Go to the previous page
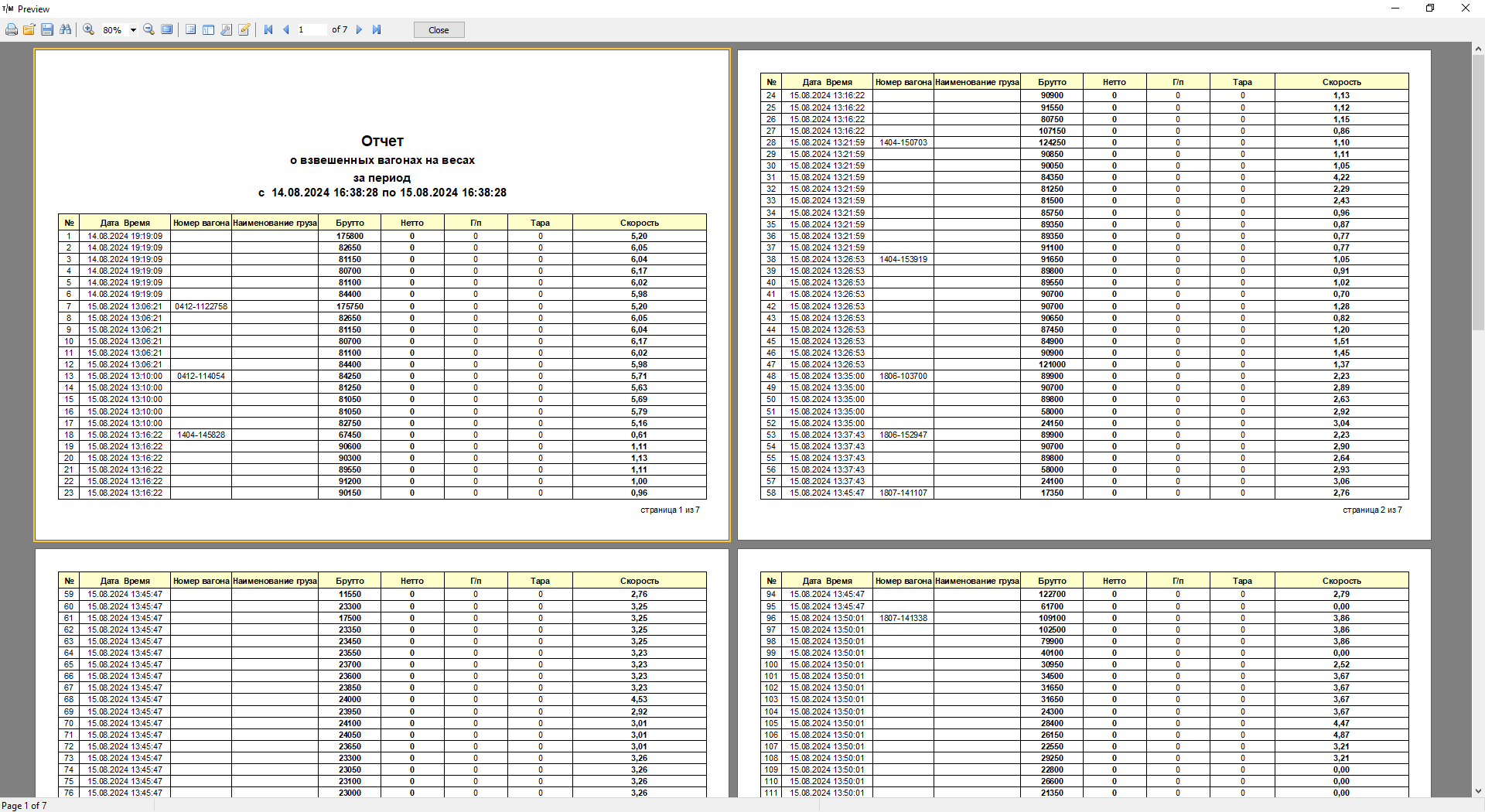This screenshot has height=812, width=1485. [286, 29]
